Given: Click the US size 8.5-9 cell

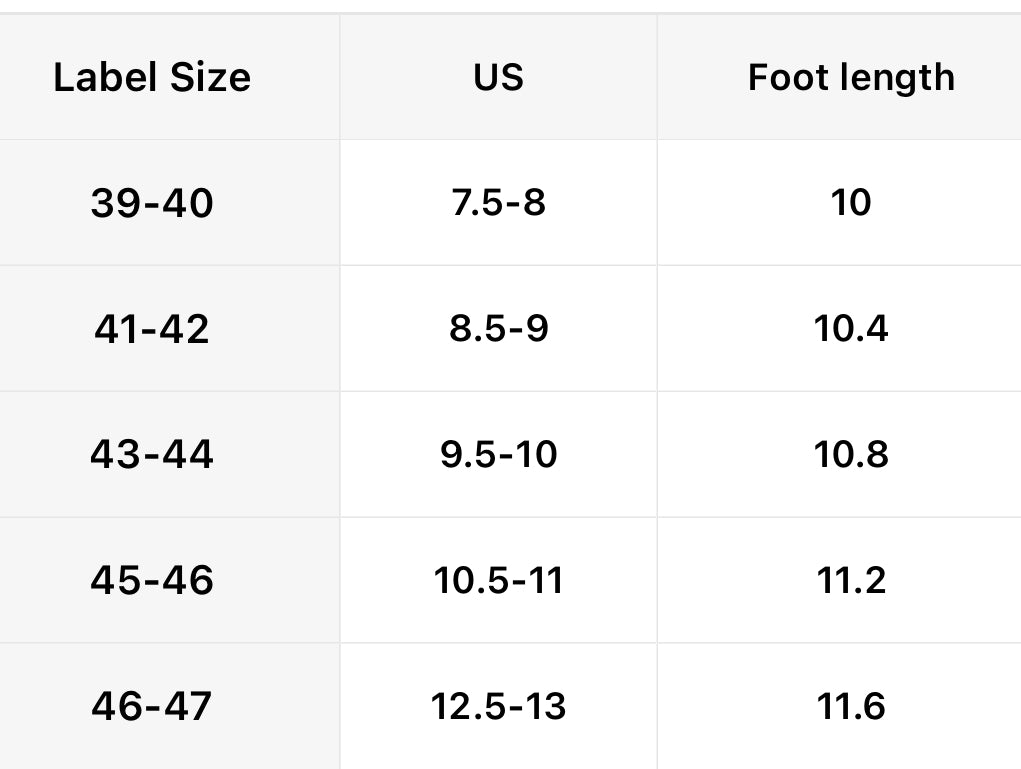Looking at the screenshot, I should coord(498,329).
